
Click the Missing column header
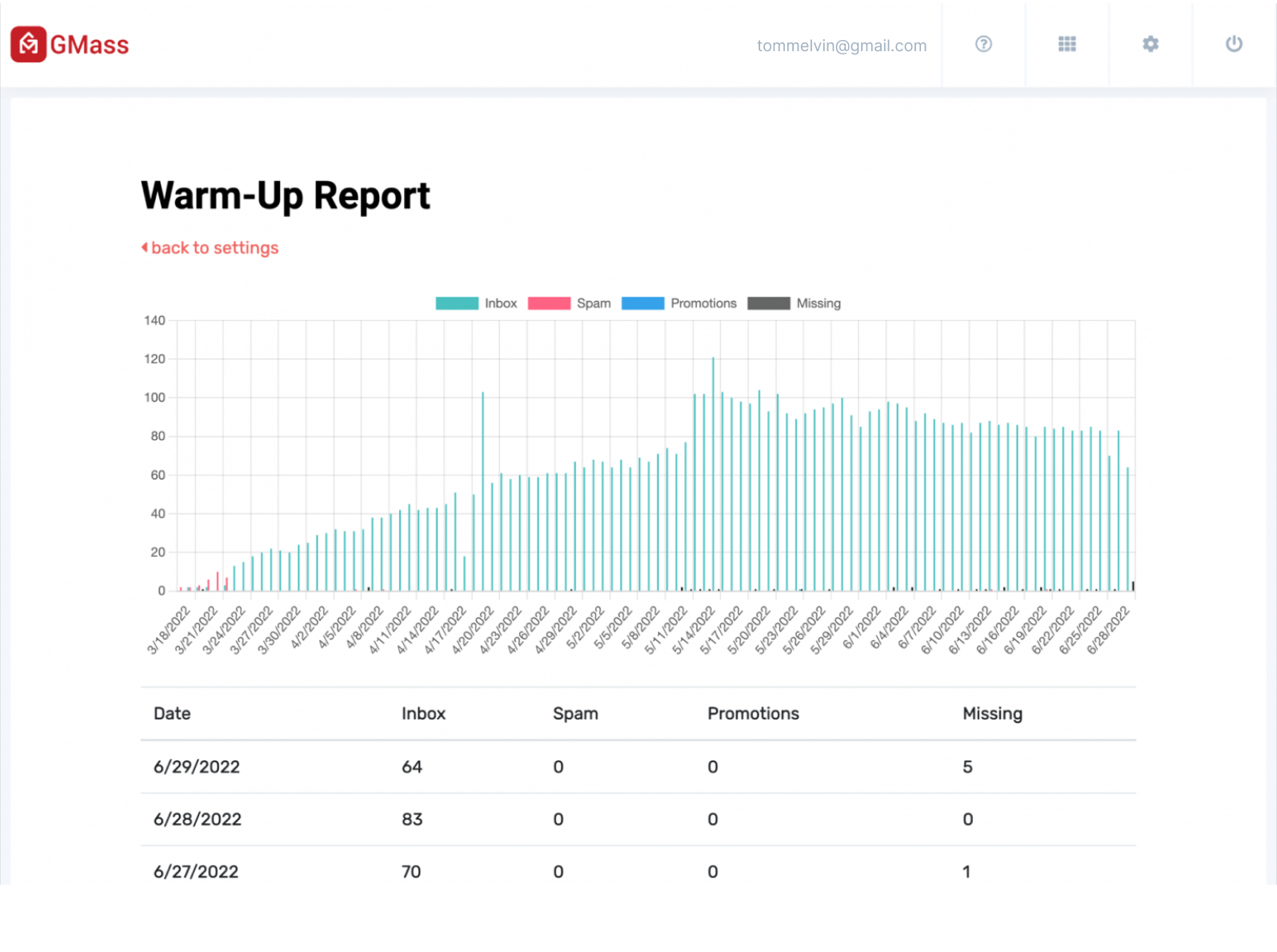tap(992, 714)
